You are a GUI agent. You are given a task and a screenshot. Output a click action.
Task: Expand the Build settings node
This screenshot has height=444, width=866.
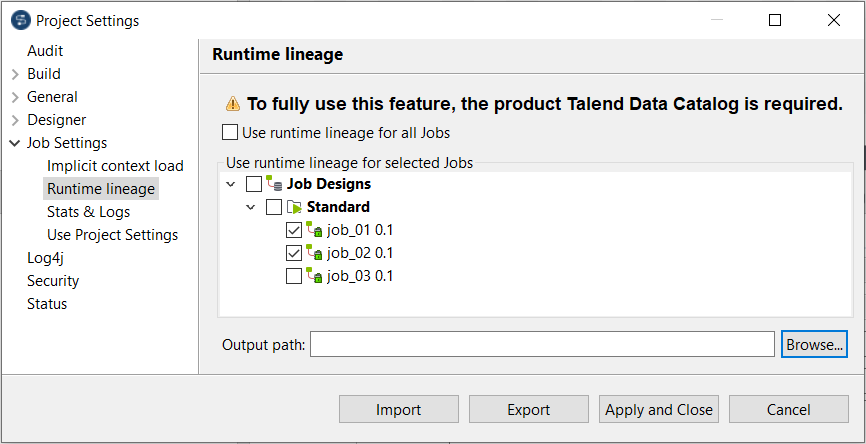[15, 74]
